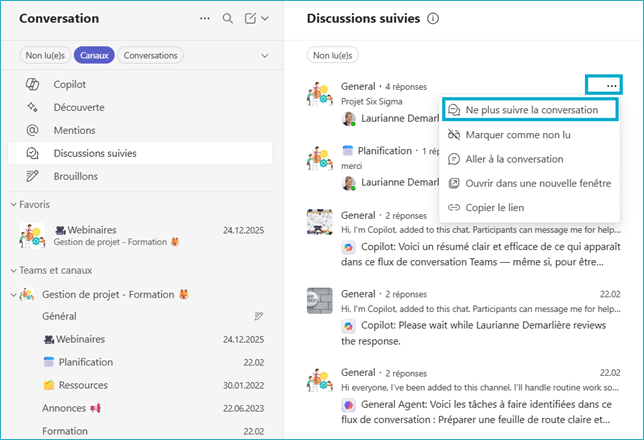
Task: Click the search magnifier icon
Action: point(228,18)
